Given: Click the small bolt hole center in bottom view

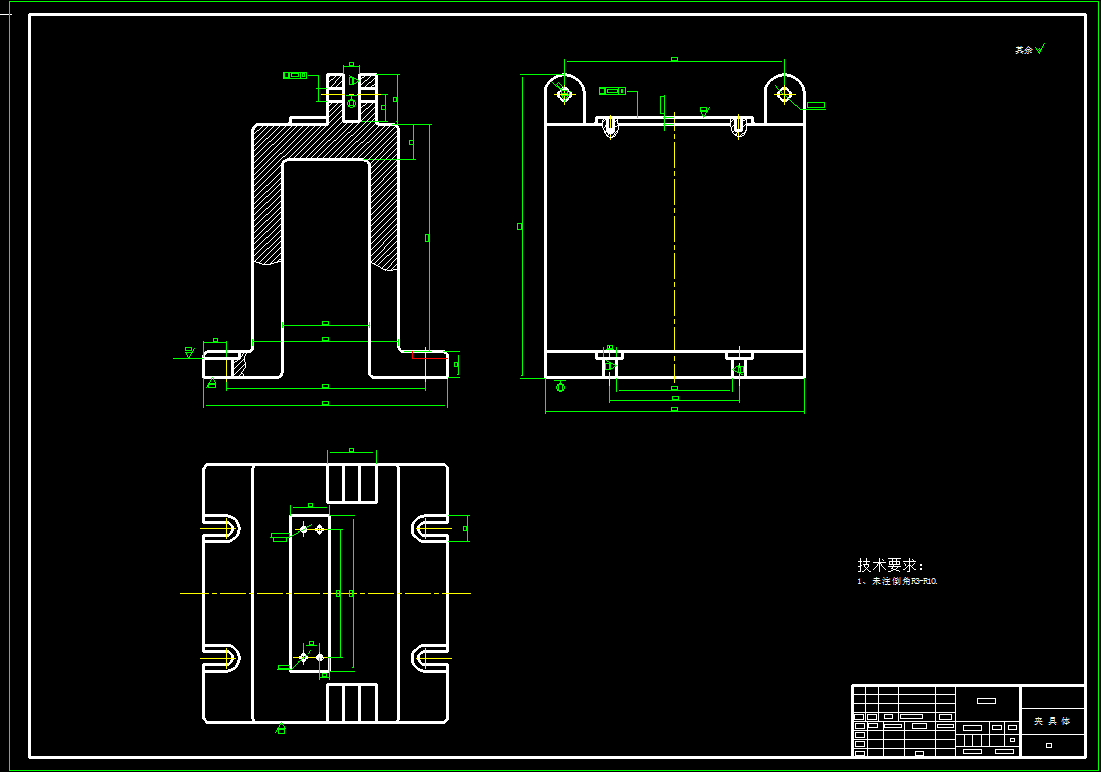Looking at the screenshot, I should (303, 528).
